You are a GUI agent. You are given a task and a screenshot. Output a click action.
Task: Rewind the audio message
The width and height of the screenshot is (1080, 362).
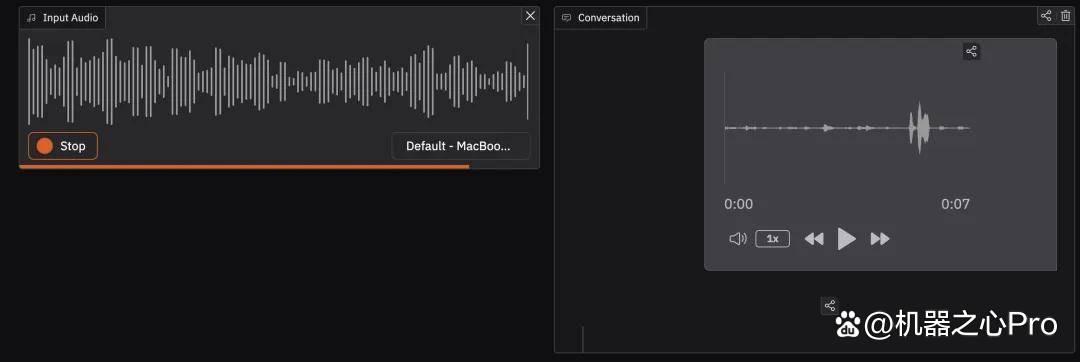tap(814, 239)
